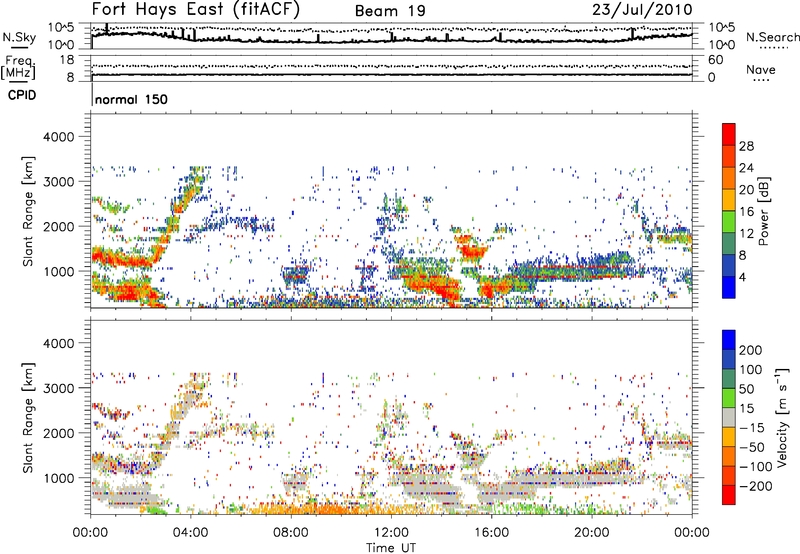Click the dotted line sample under N.Search
800x554 pixels.
click(x=773, y=47)
